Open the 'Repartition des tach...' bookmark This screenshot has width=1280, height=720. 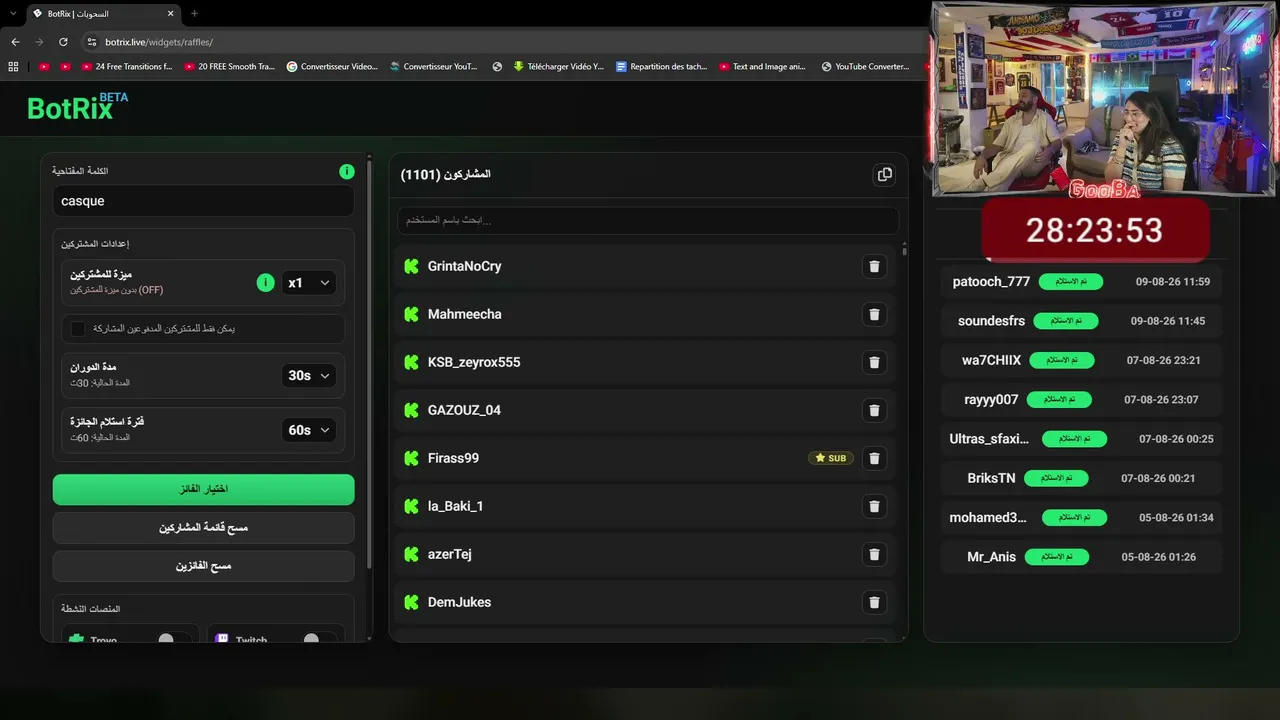click(x=662, y=67)
